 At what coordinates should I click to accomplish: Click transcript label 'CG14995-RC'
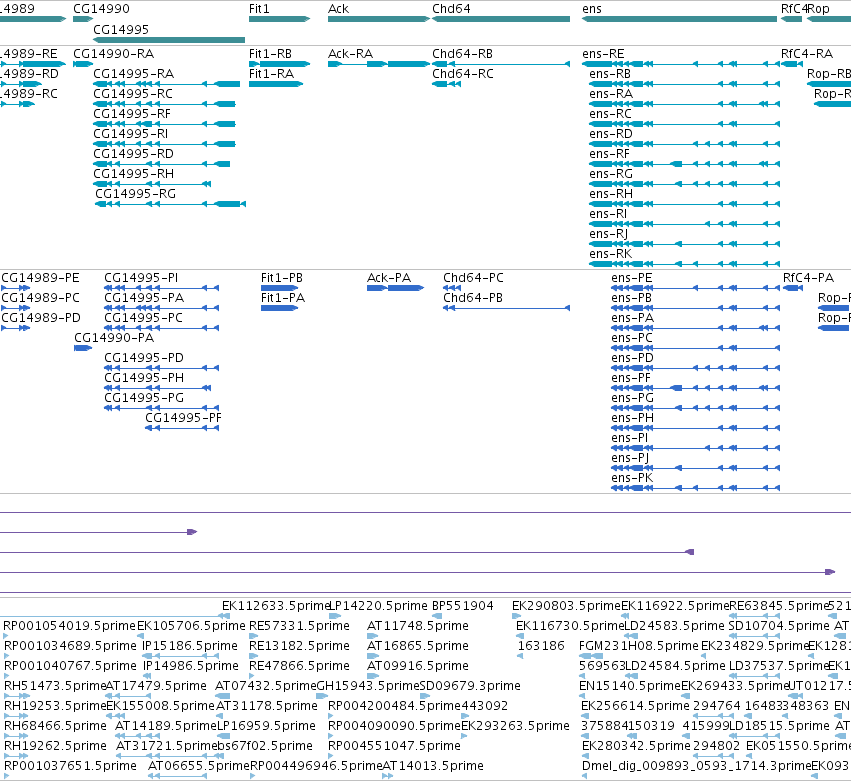pyautogui.click(x=133, y=94)
